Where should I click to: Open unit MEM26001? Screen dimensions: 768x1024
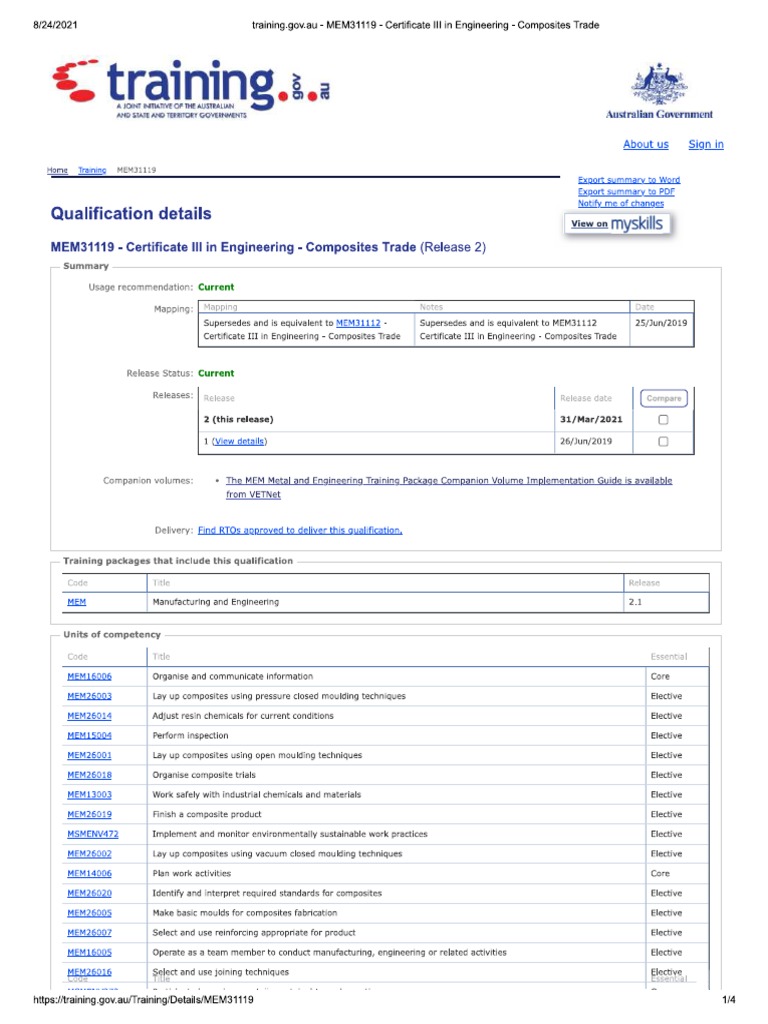tap(89, 755)
